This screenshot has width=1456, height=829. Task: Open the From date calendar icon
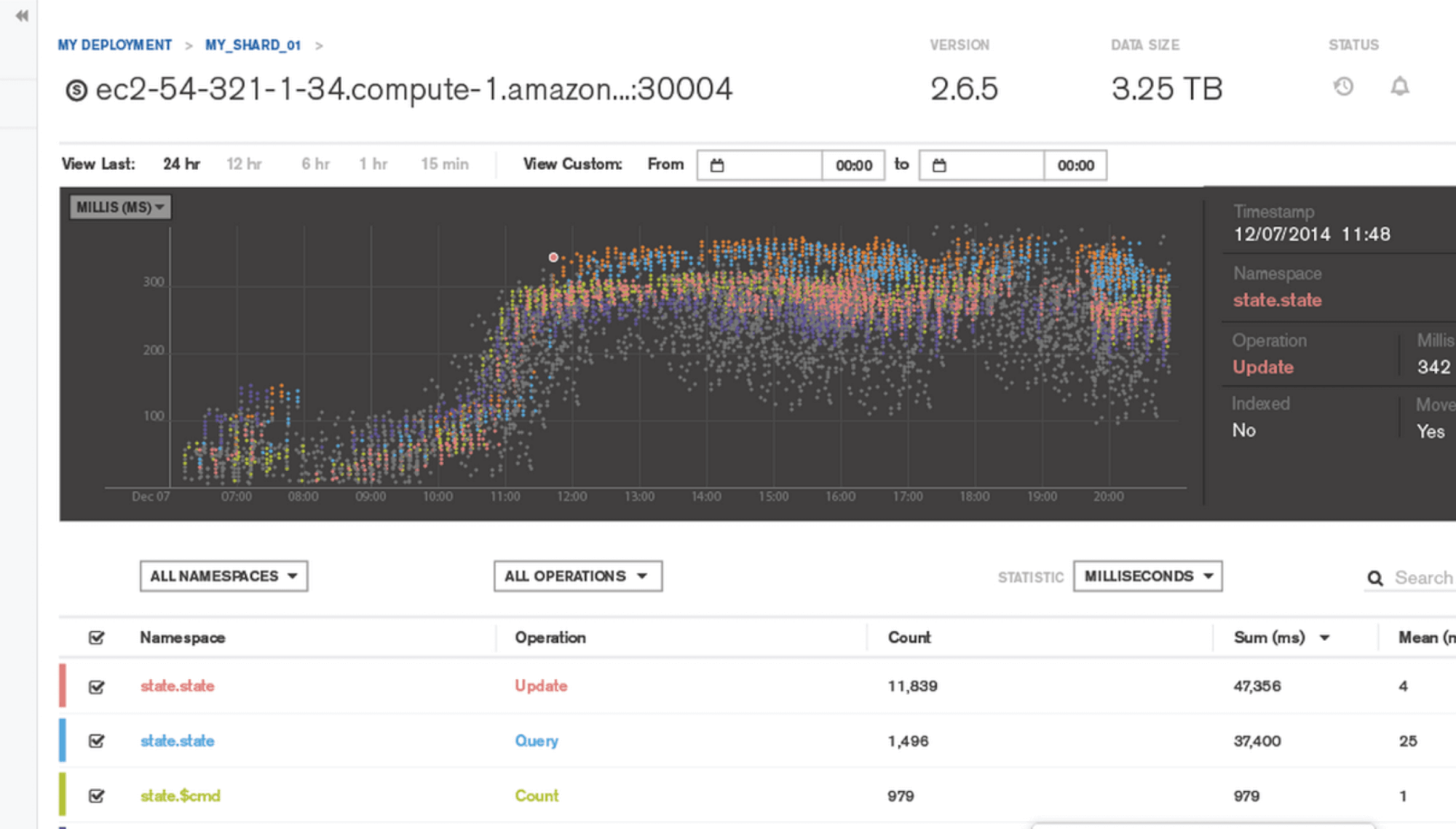[717, 165]
